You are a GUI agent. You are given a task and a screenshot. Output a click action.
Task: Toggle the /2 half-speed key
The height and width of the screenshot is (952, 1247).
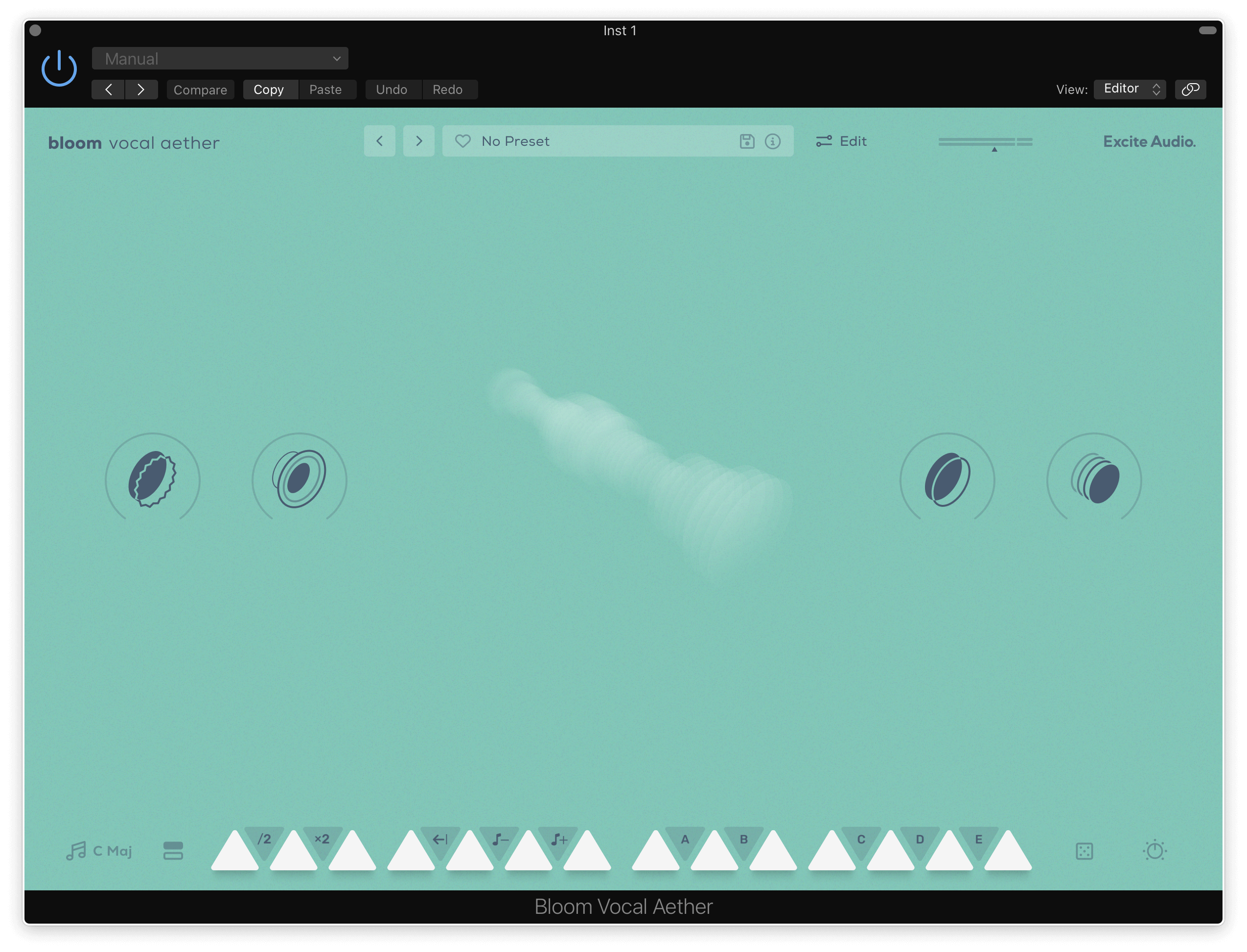coord(264,839)
